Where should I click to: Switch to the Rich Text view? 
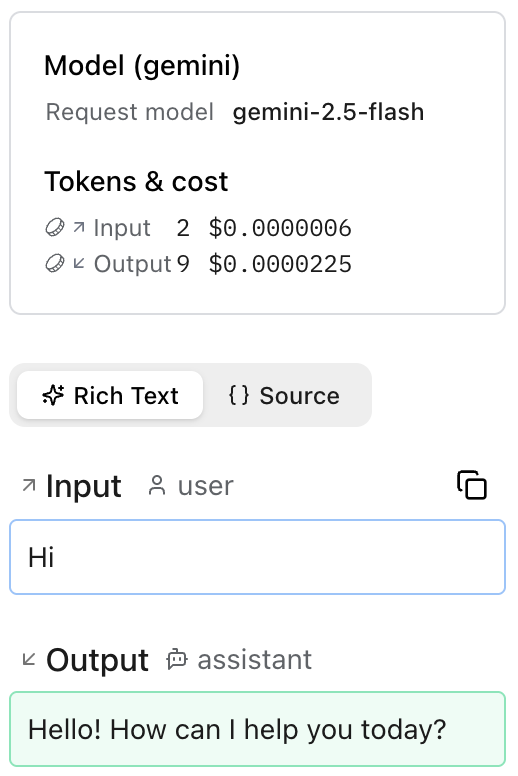pyautogui.click(x=110, y=395)
